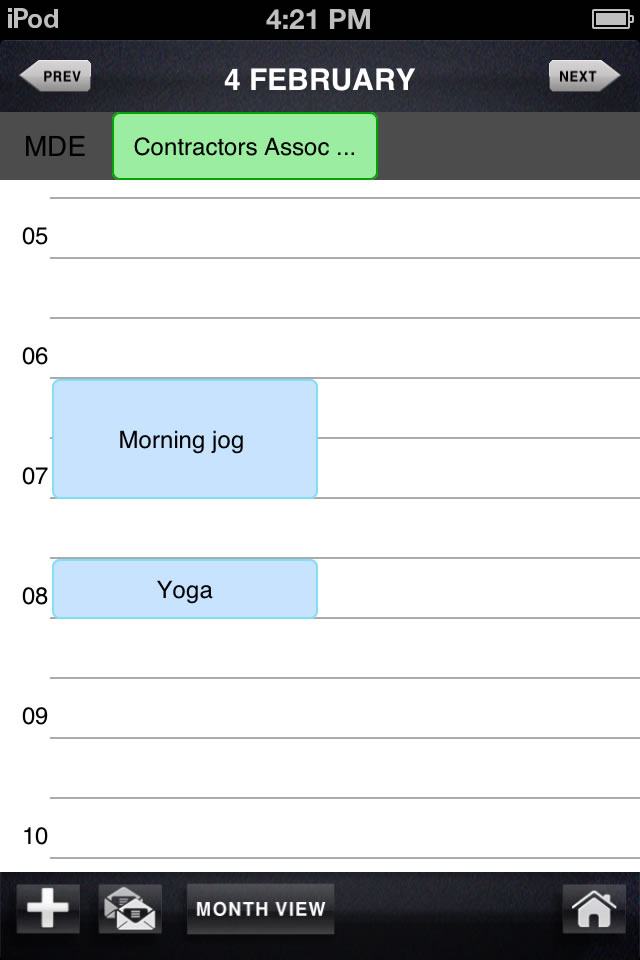The height and width of the screenshot is (960, 640).
Task: Open the mail envelope icon
Action: point(130,909)
